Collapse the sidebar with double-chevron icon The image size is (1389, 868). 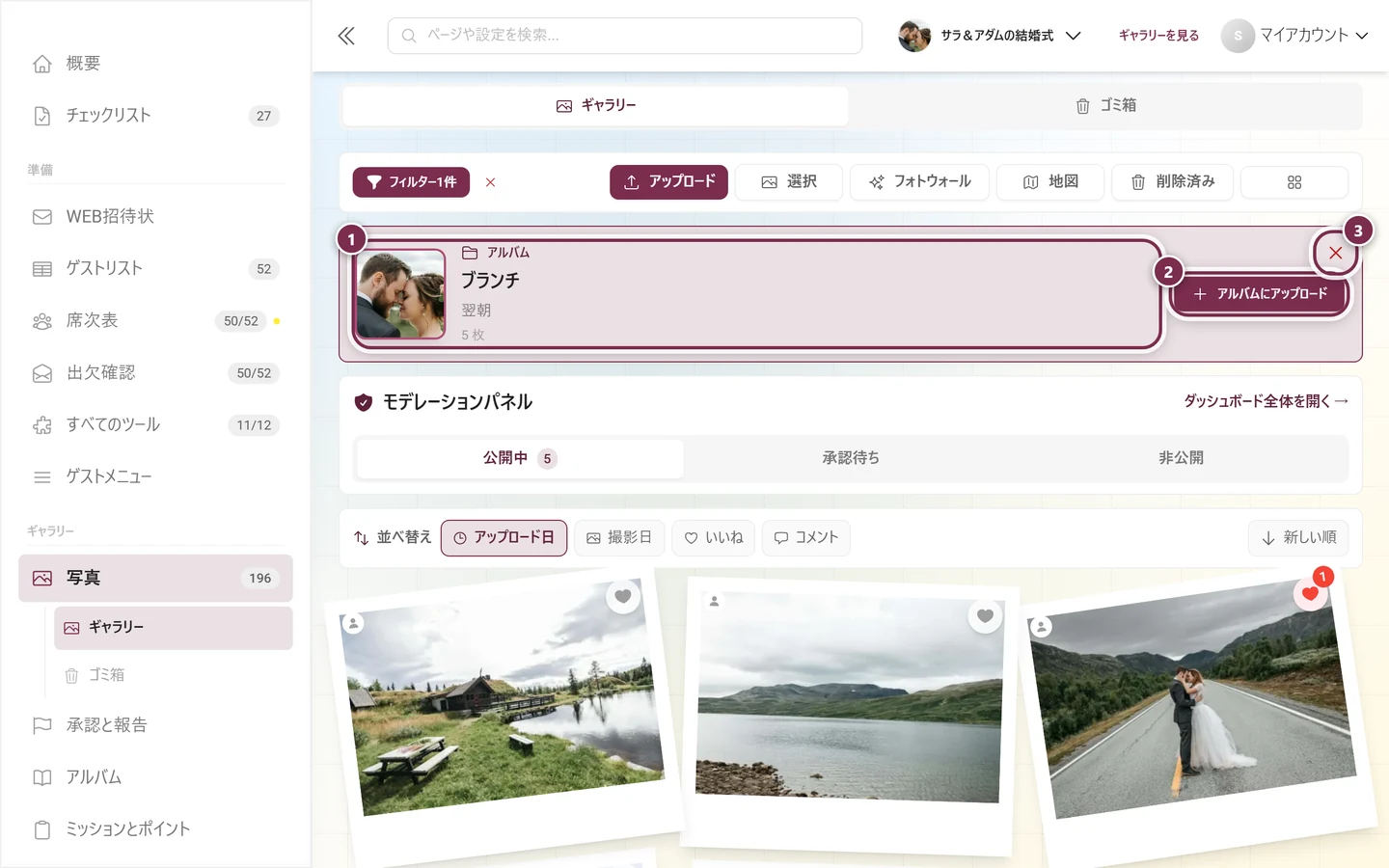point(346,36)
